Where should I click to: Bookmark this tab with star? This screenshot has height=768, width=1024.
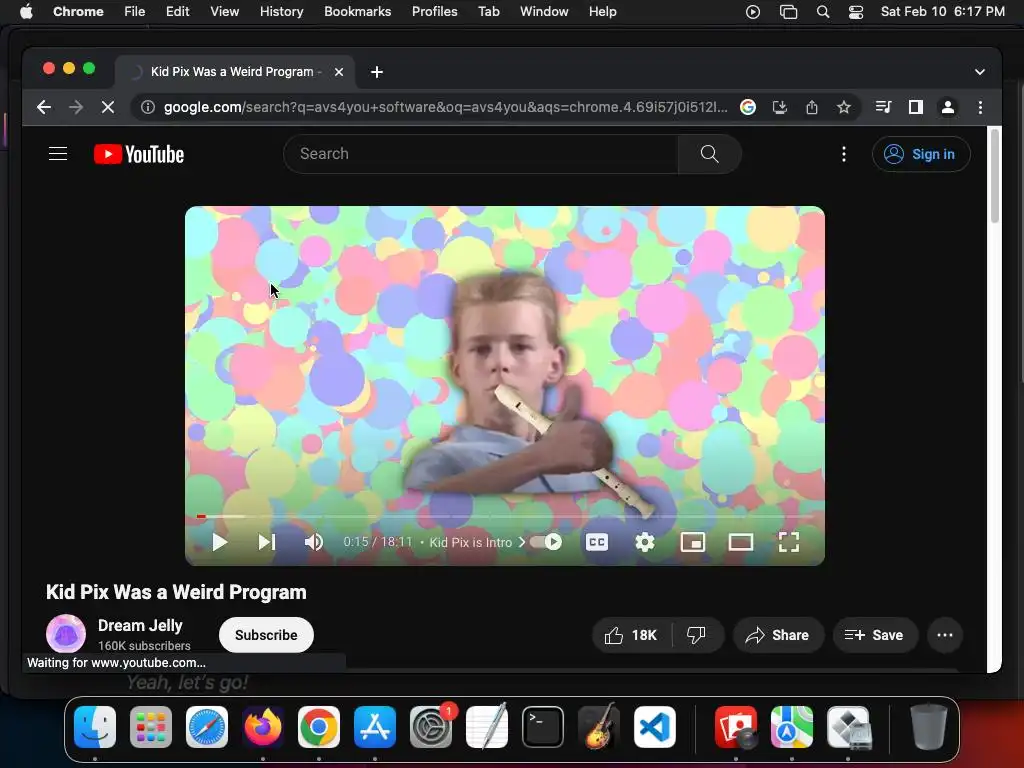point(844,107)
